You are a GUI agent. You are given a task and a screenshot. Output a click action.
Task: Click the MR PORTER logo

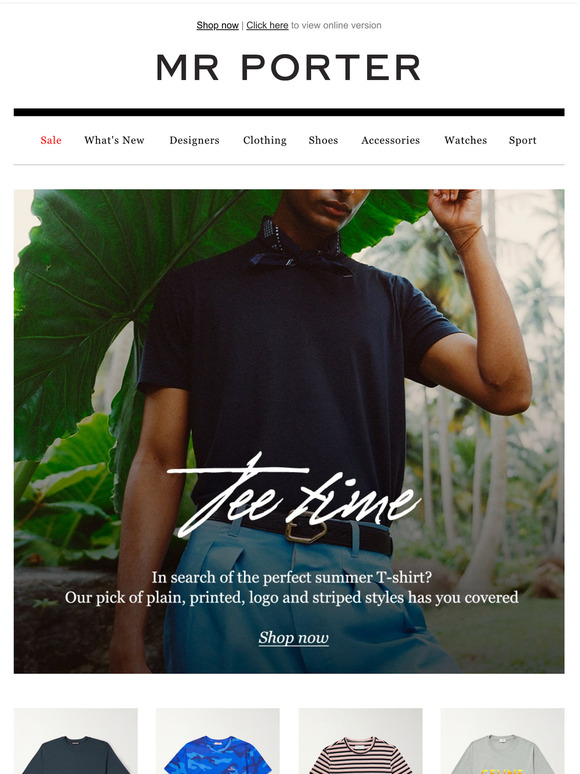click(289, 68)
